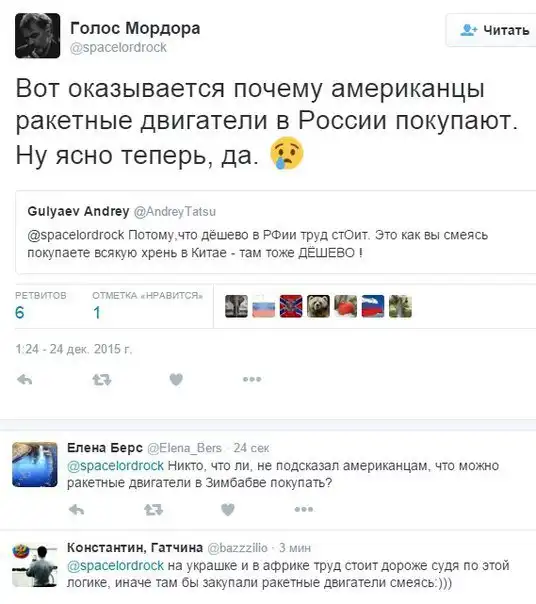View the 1 like count

point(97,312)
